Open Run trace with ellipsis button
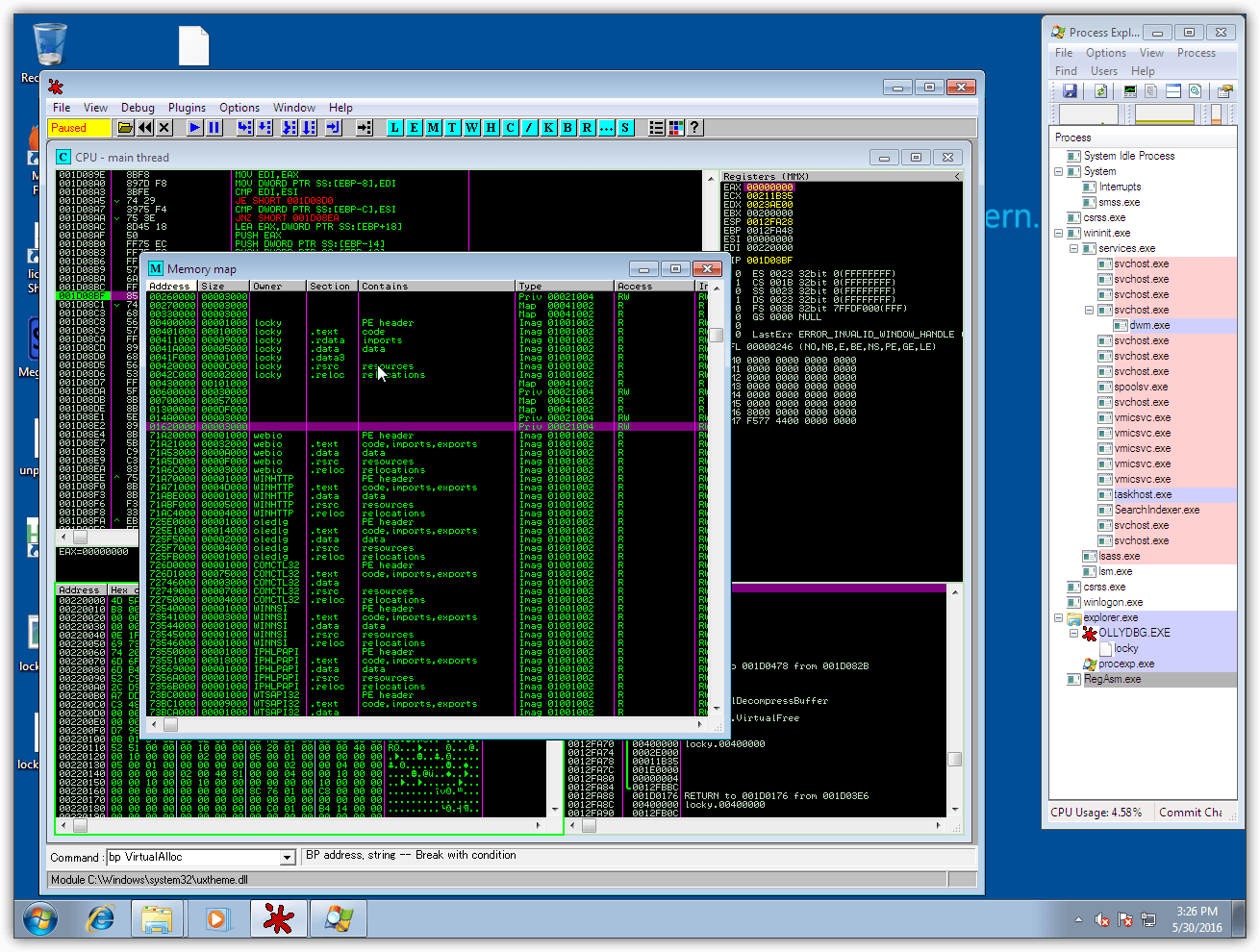The width and height of the screenshot is (1260, 952). [607, 127]
